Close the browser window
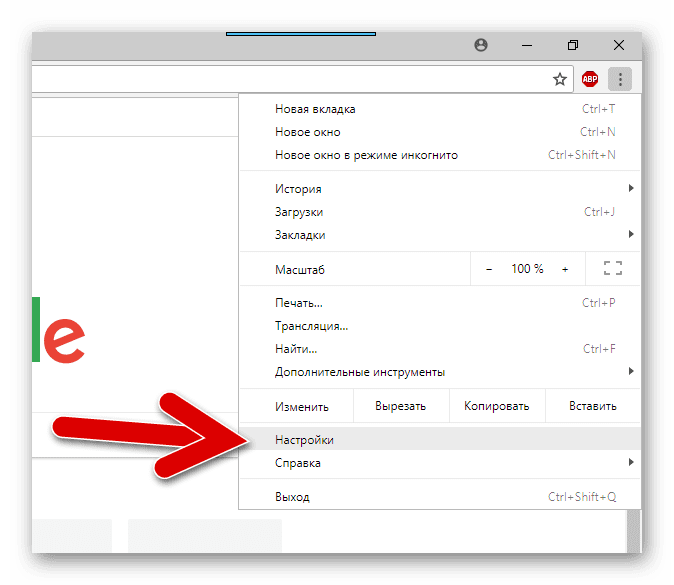This screenshot has width=674, height=585. point(619,45)
